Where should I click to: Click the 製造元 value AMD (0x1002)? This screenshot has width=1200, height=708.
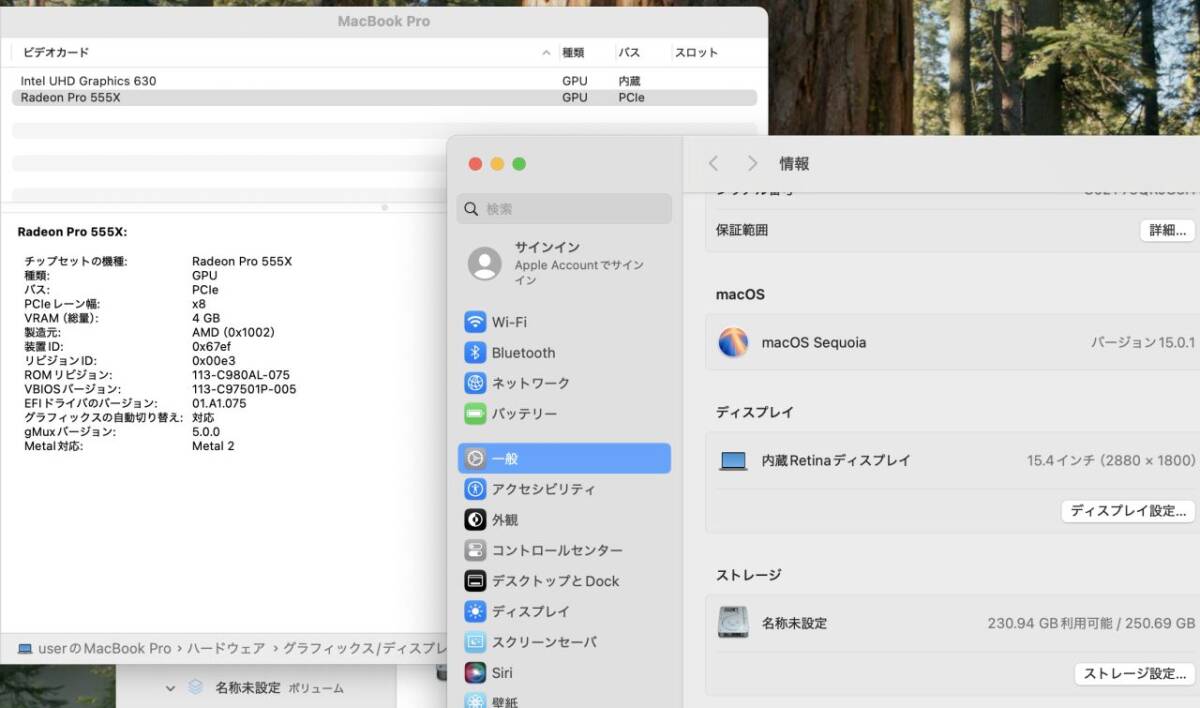click(x=233, y=332)
